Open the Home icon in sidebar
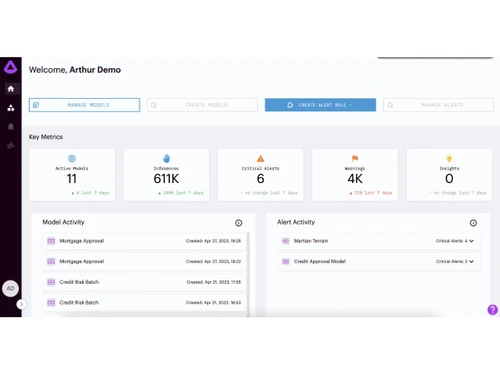500x375 pixels. (x=11, y=89)
